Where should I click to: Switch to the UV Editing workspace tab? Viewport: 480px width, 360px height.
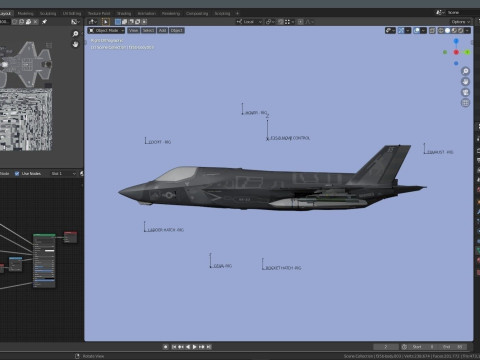pos(72,13)
